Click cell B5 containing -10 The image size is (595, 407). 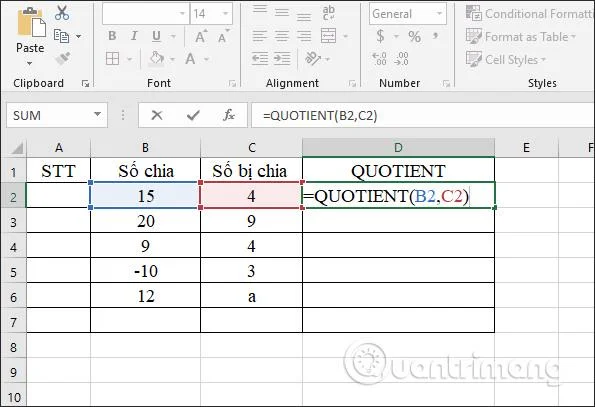point(145,271)
